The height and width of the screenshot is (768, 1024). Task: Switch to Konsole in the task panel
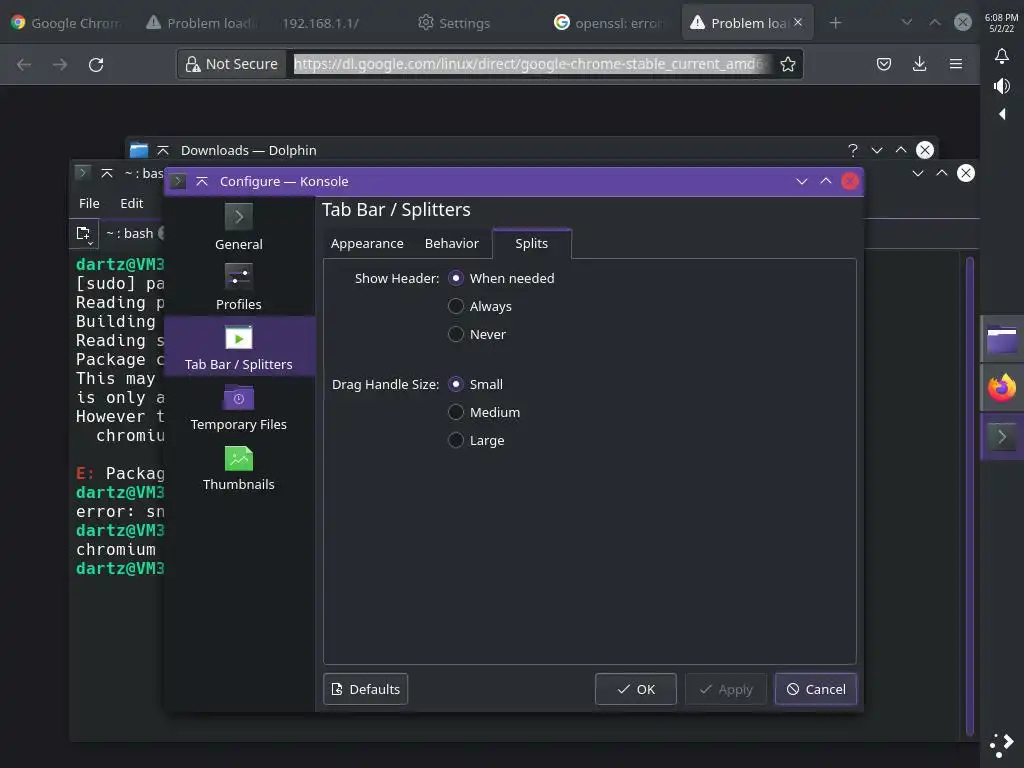click(x=1002, y=436)
